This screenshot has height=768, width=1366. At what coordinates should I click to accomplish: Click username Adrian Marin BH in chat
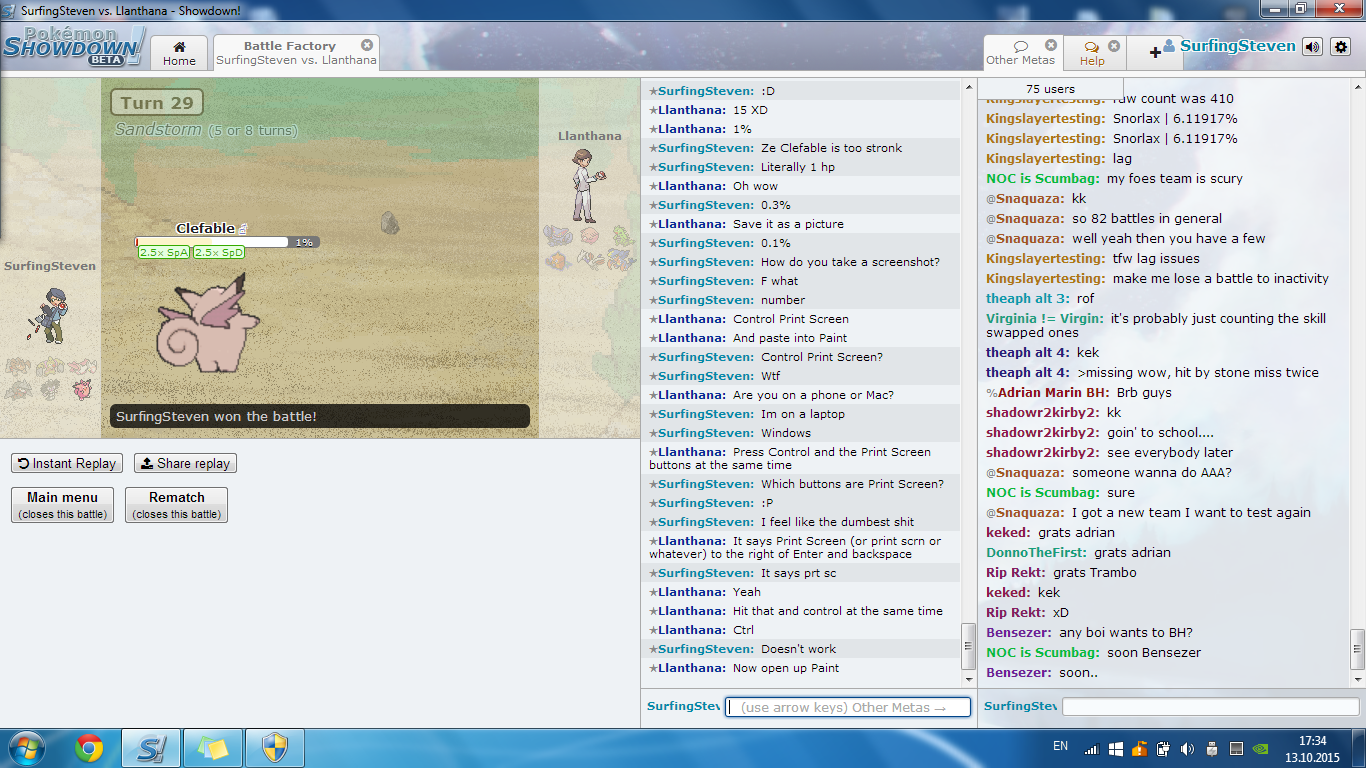pyautogui.click(x=1054, y=393)
